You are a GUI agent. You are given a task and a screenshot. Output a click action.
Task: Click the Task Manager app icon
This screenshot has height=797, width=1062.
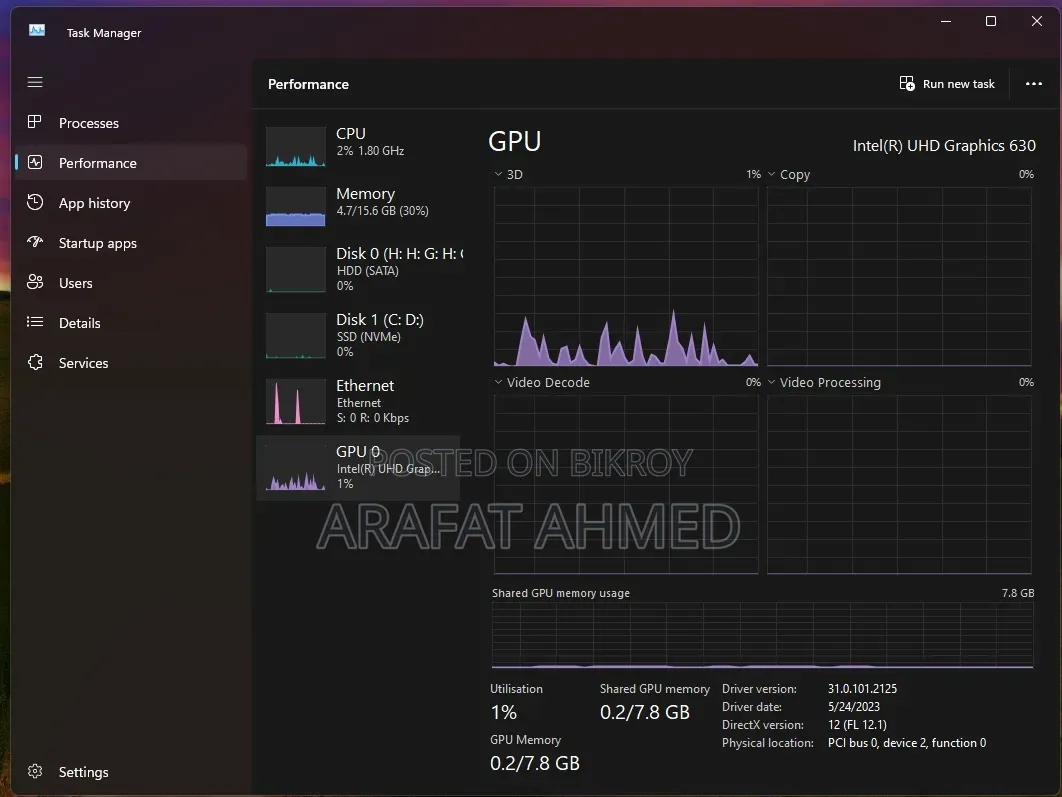tap(37, 30)
